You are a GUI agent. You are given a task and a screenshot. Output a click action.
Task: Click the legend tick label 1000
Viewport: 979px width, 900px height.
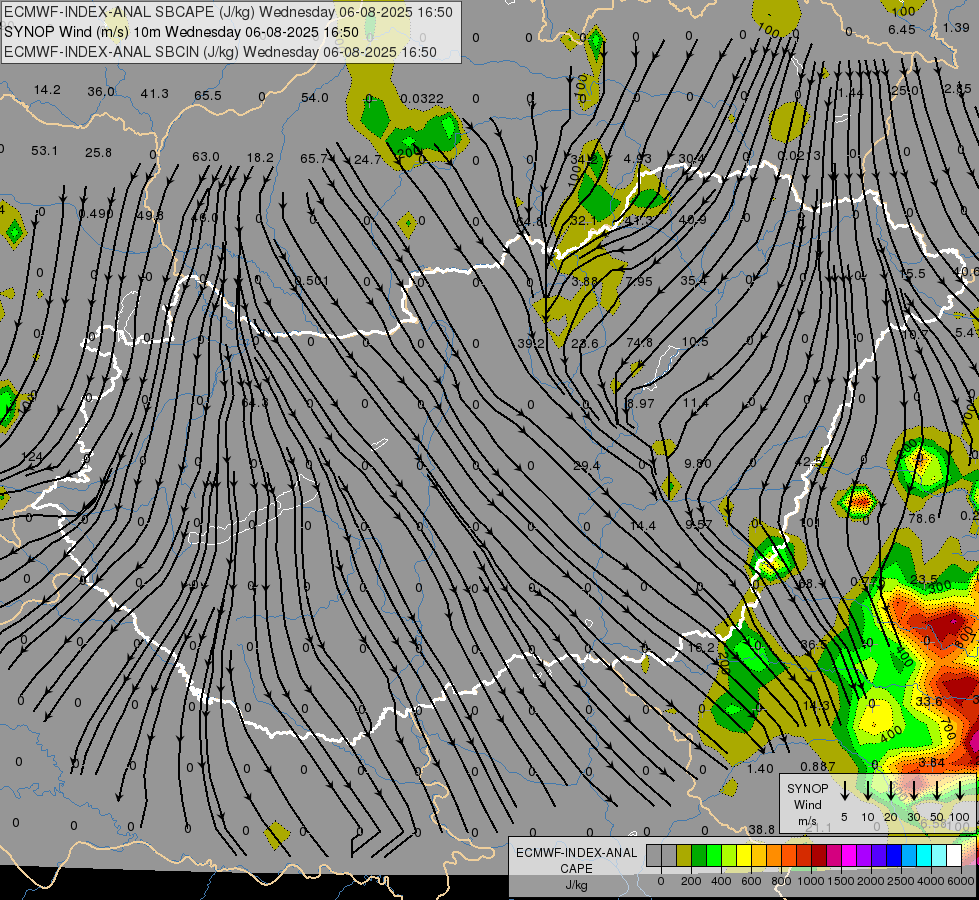point(811,881)
